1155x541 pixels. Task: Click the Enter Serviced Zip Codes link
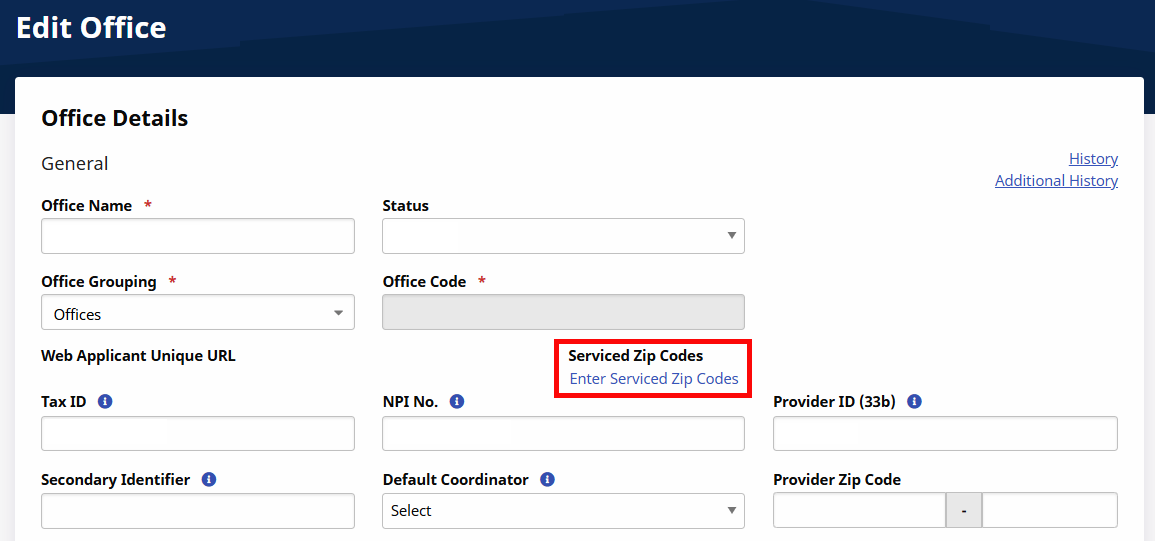[x=654, y=379]
